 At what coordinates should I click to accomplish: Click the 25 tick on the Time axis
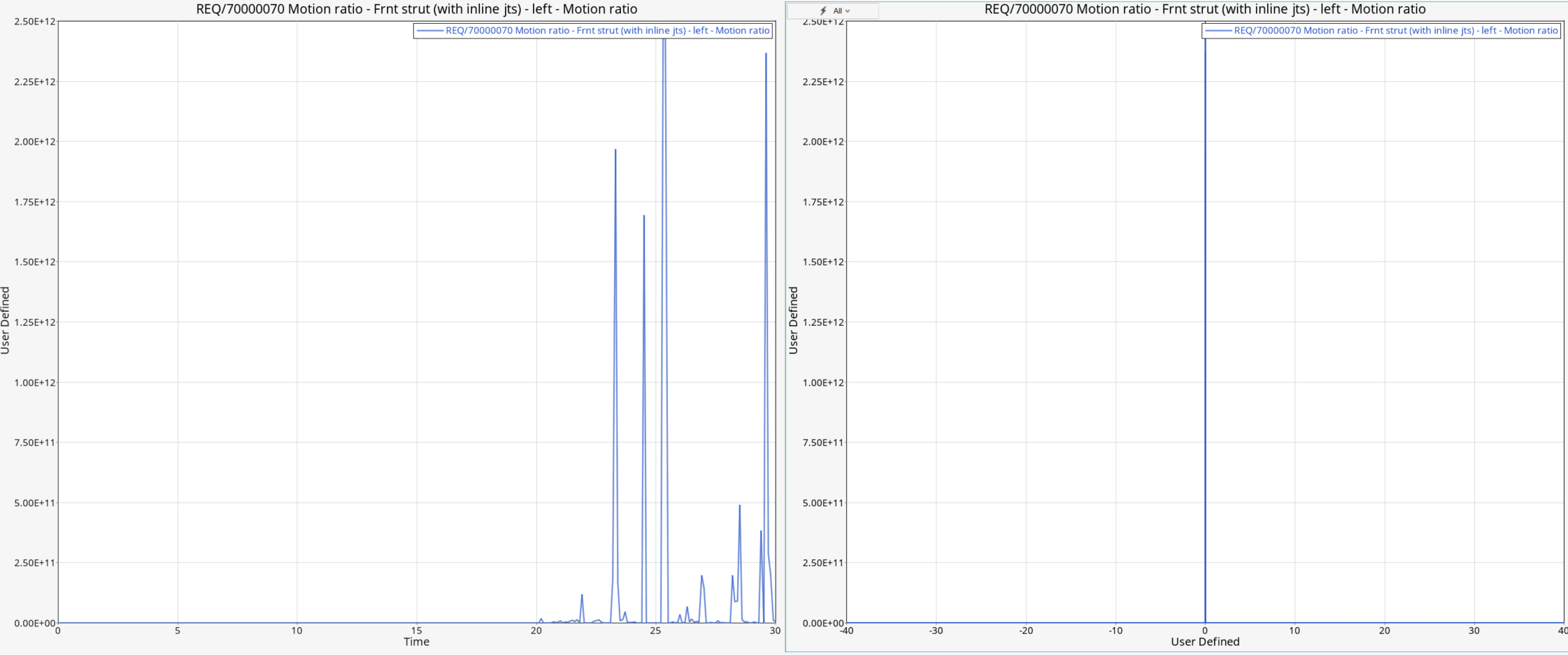655,631
